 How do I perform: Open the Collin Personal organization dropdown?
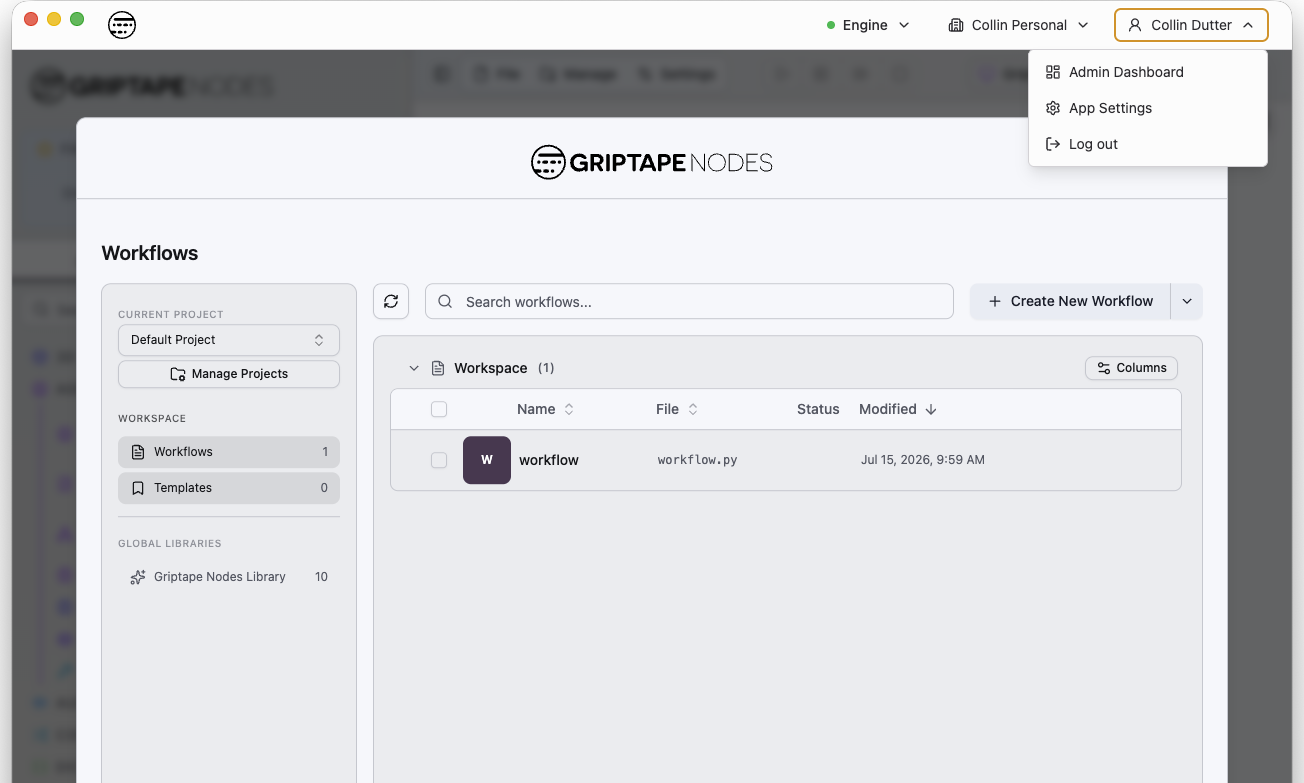coord(1018,25)
